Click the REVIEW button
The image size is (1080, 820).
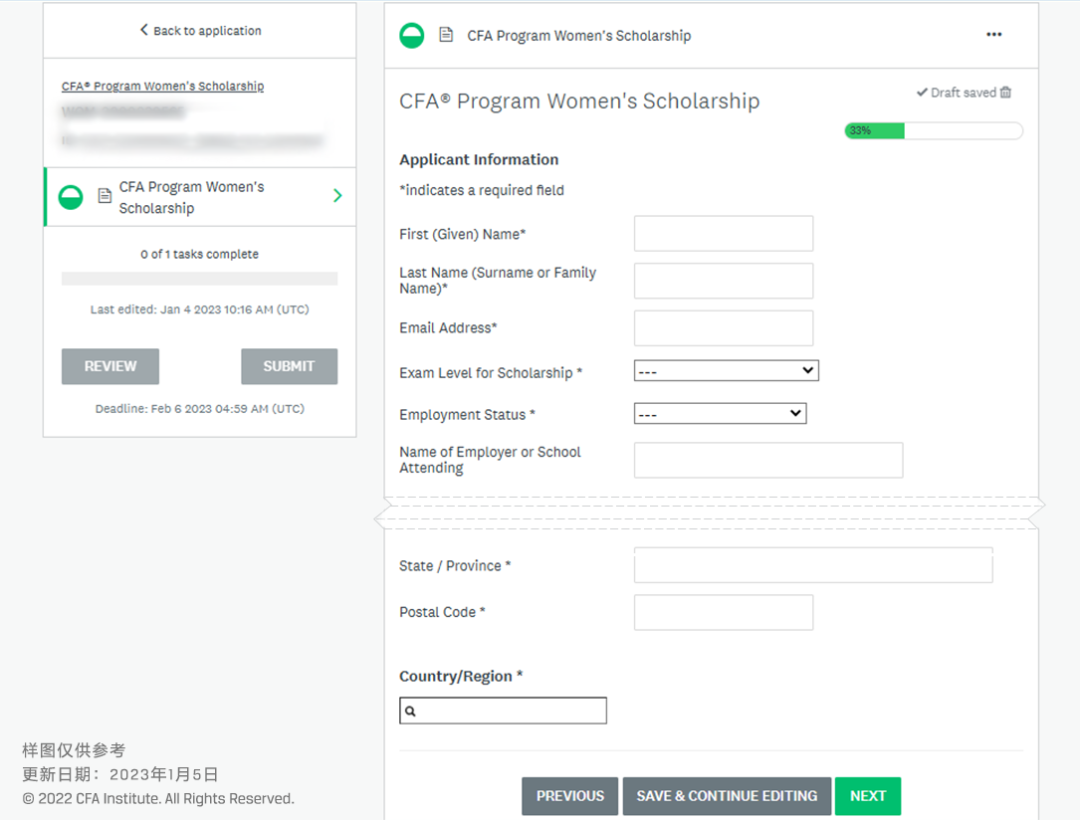[x=110, y=366]
